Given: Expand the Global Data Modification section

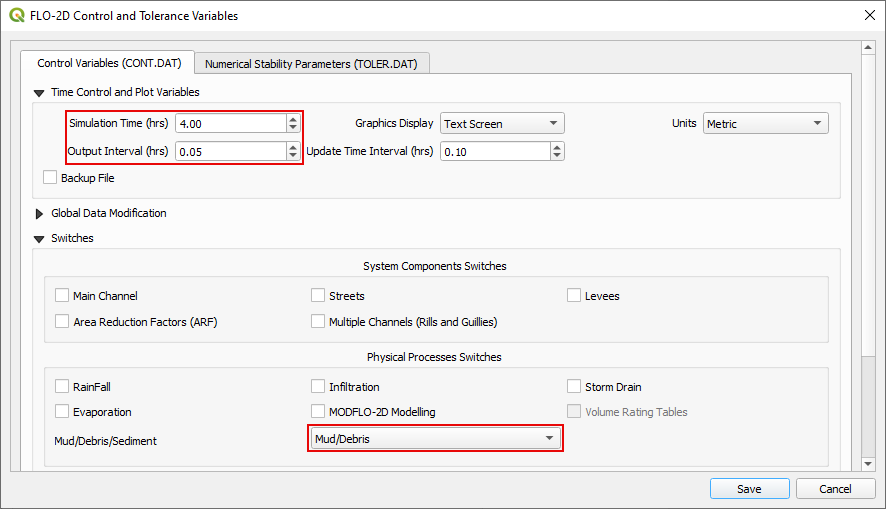Looking at the screenshot, I should [x=40, y=214].
